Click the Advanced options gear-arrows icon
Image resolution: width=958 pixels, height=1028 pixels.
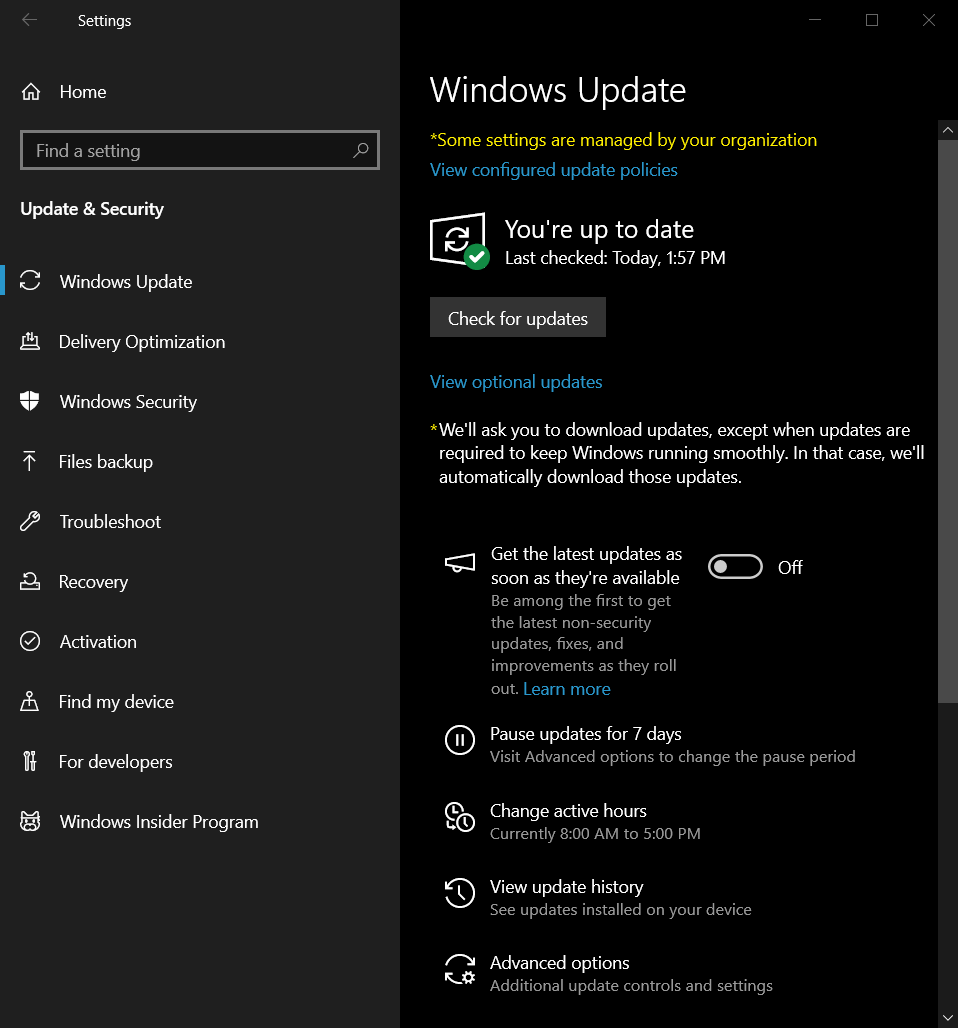coord(460,969)
